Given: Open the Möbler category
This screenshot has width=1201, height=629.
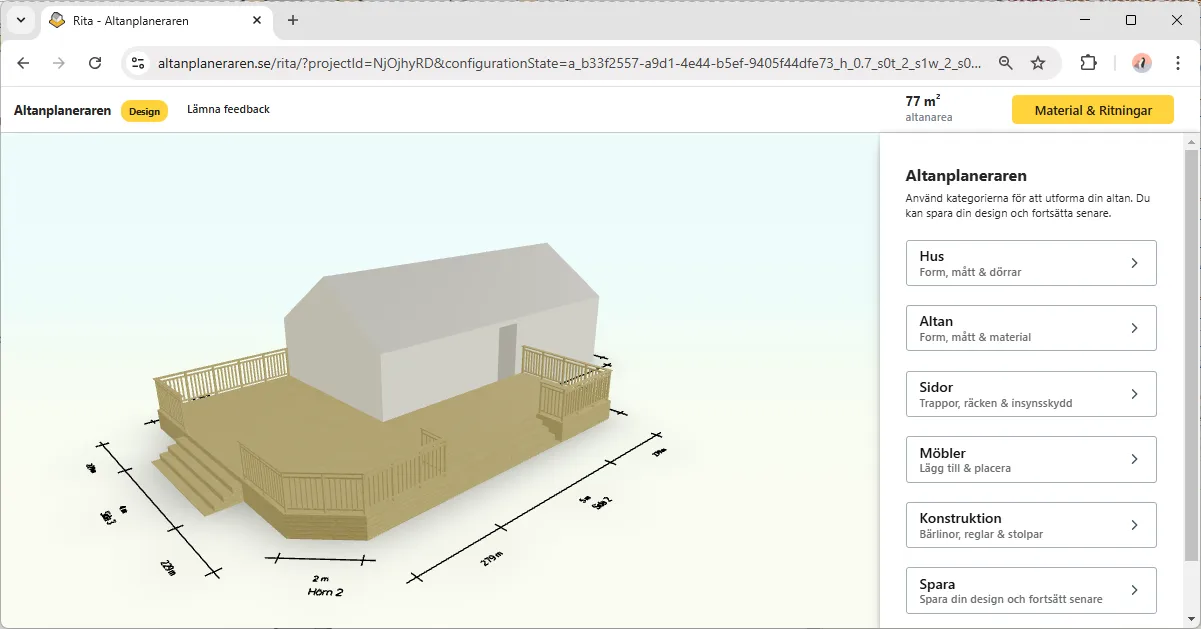Looking at the screenshot, I should tap(1031, 459).
